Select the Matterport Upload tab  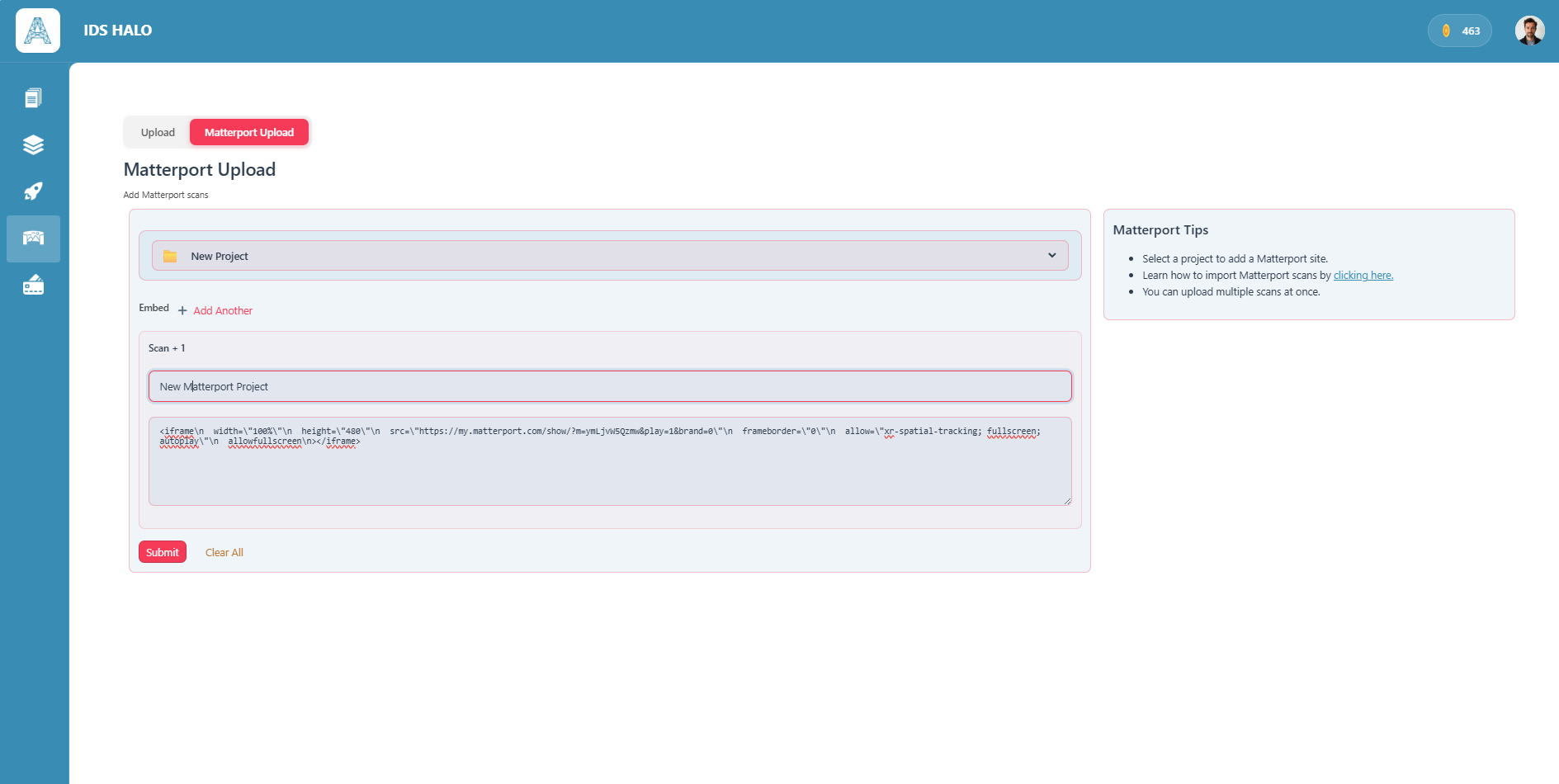pyautogui.click(x=249, y=132)
